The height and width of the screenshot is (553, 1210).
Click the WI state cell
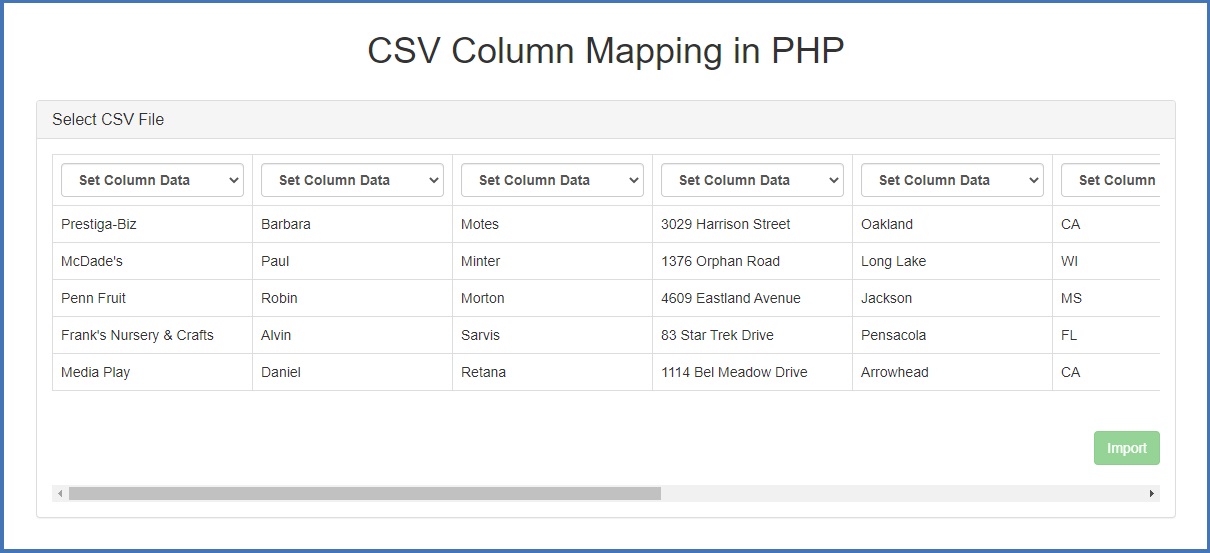click(1106, 261)
